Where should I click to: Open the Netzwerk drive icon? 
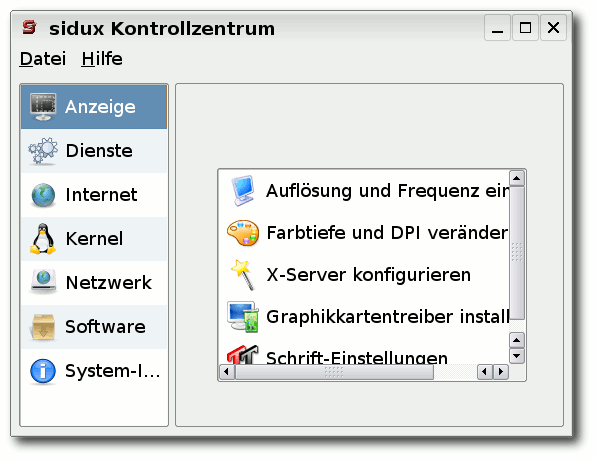tap(43, 282)
